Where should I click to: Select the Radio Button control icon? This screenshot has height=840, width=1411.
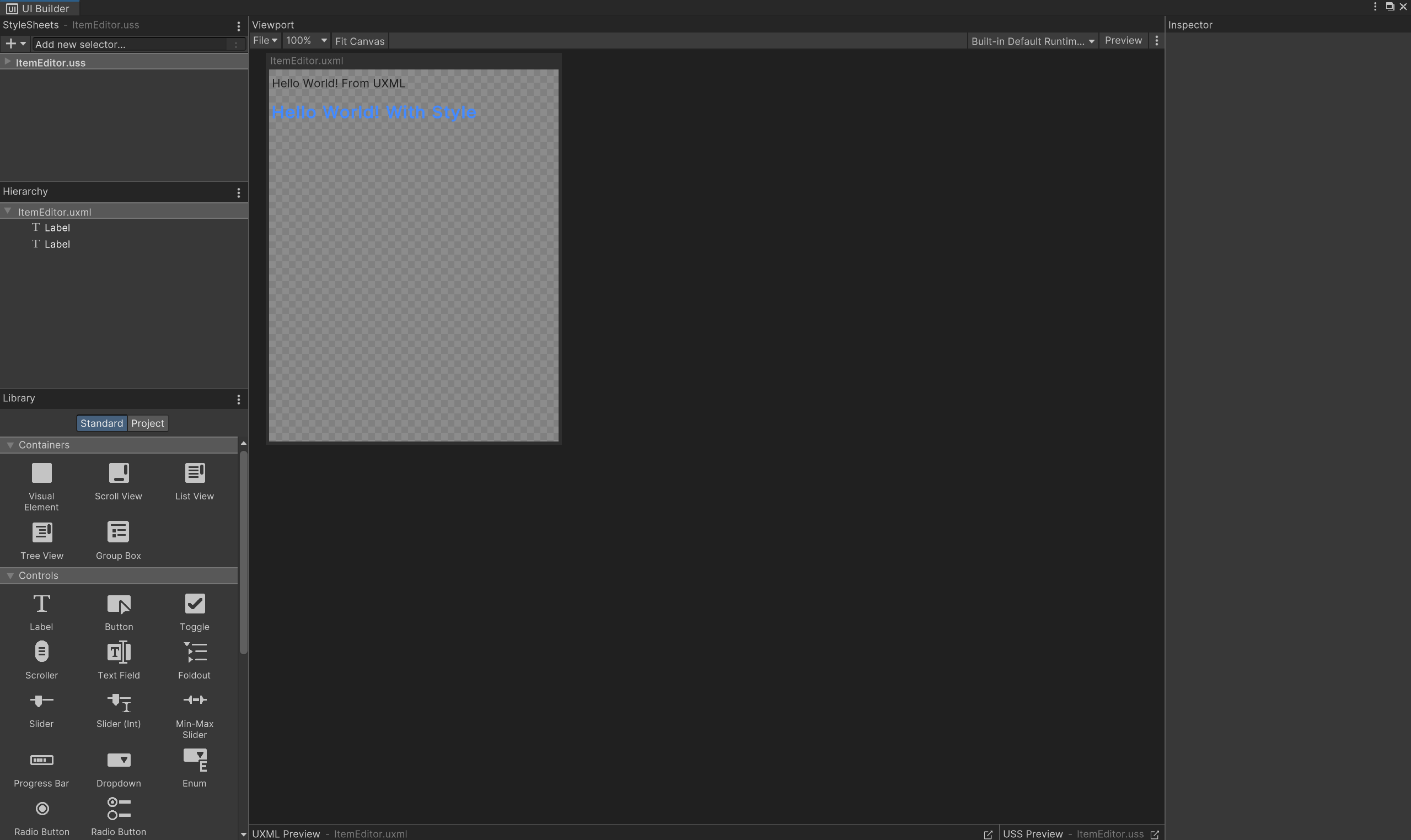point(42,809)
